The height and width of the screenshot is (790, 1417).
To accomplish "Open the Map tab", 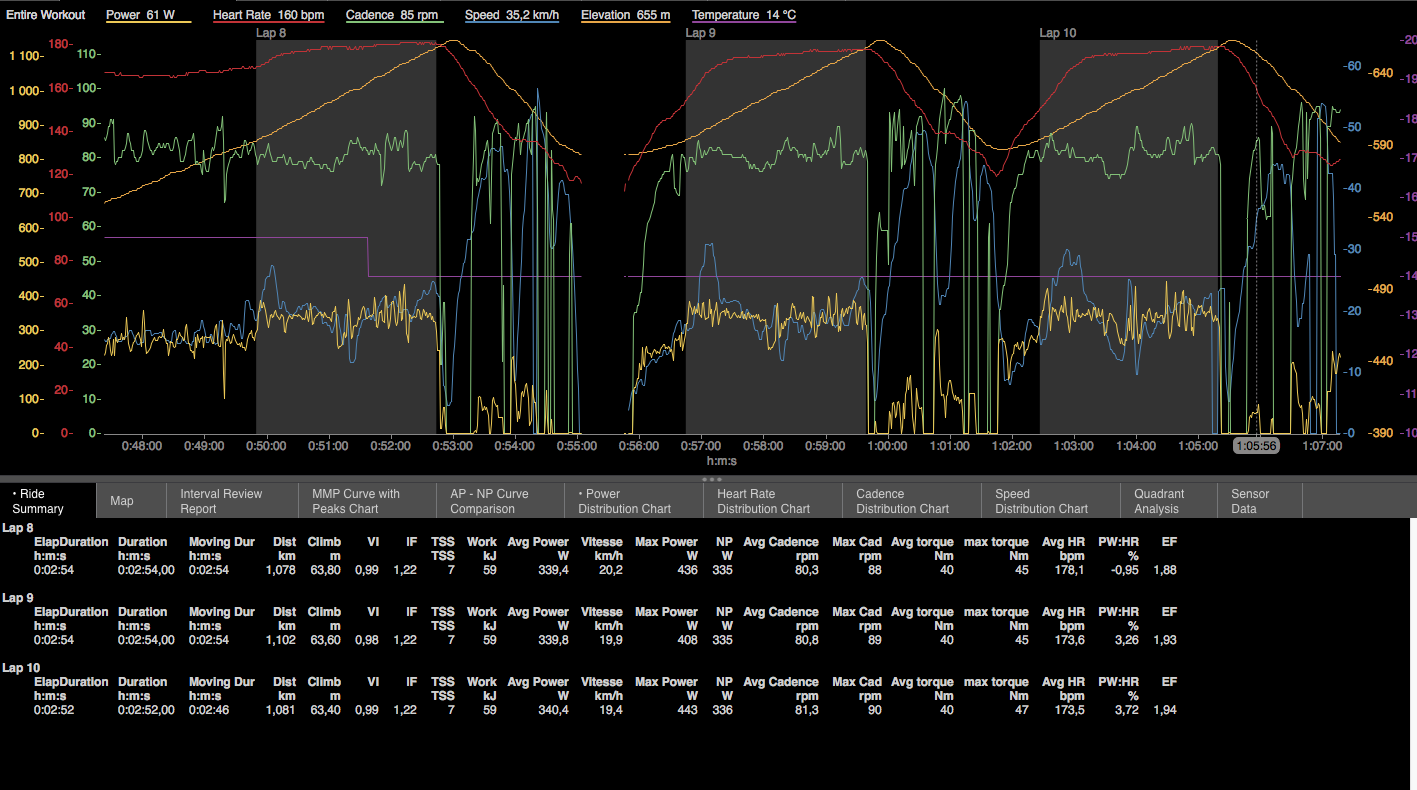I will tap(122, 501).
